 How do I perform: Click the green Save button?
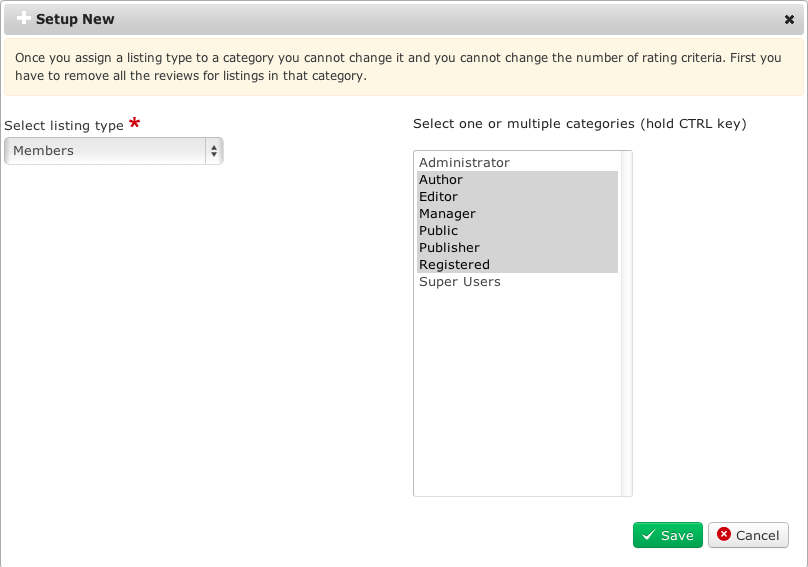pos(667,535)
